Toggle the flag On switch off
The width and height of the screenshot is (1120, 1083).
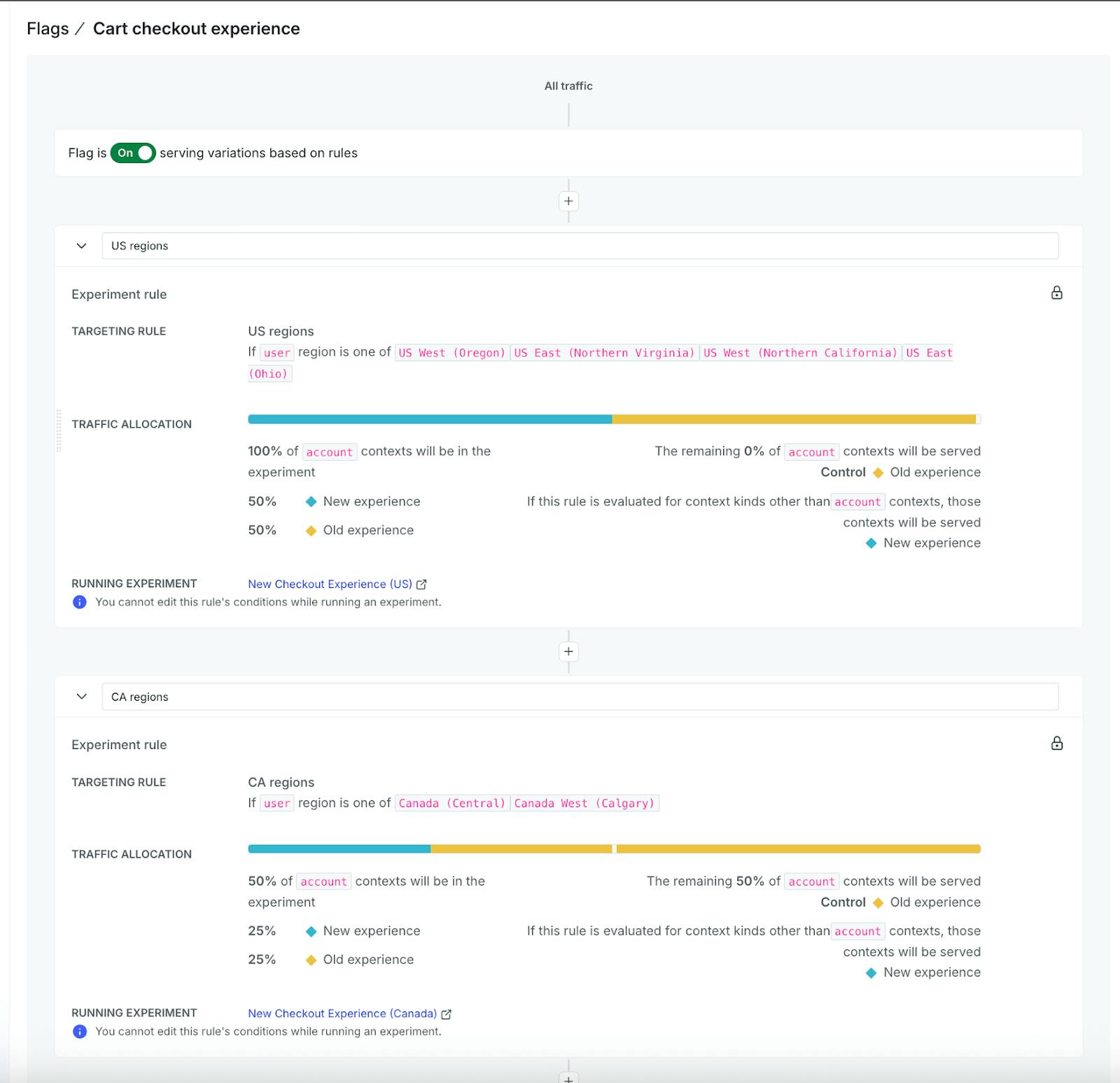pyautogui.click(x=133, y=153)
